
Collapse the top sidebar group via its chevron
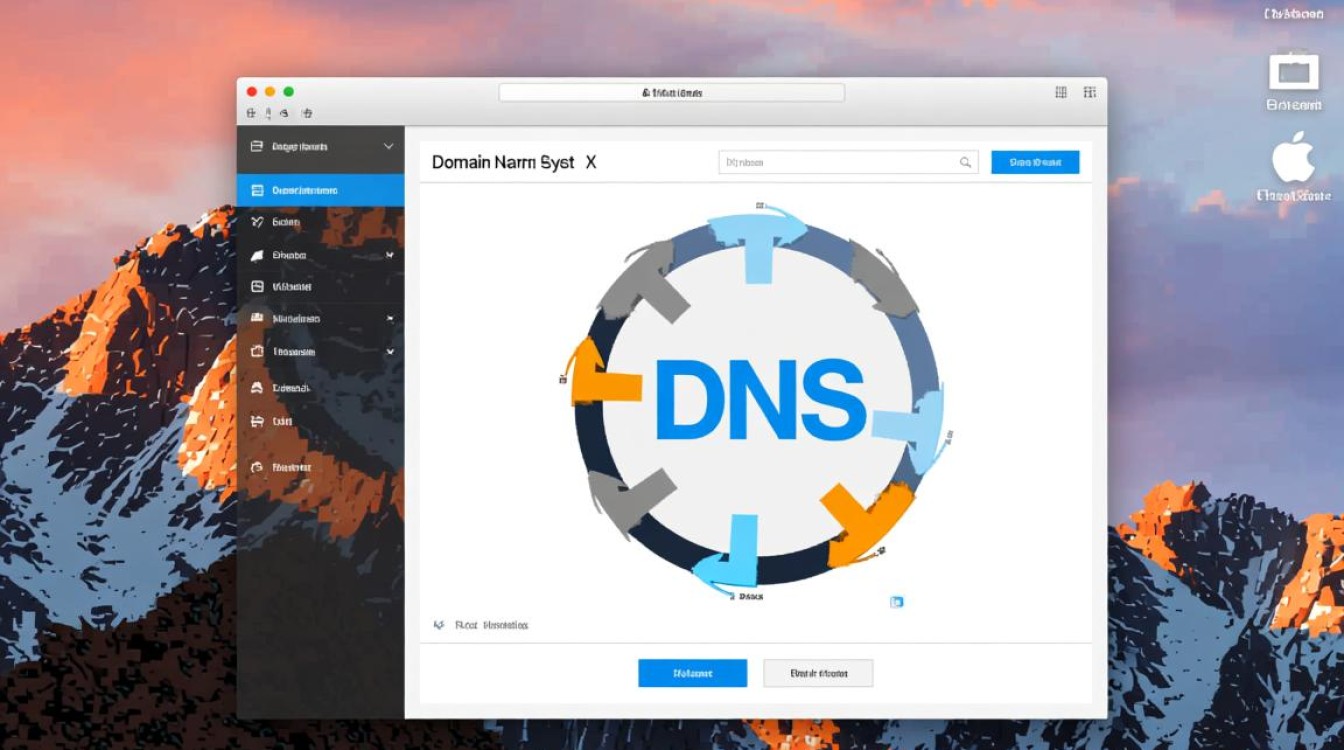389,146
